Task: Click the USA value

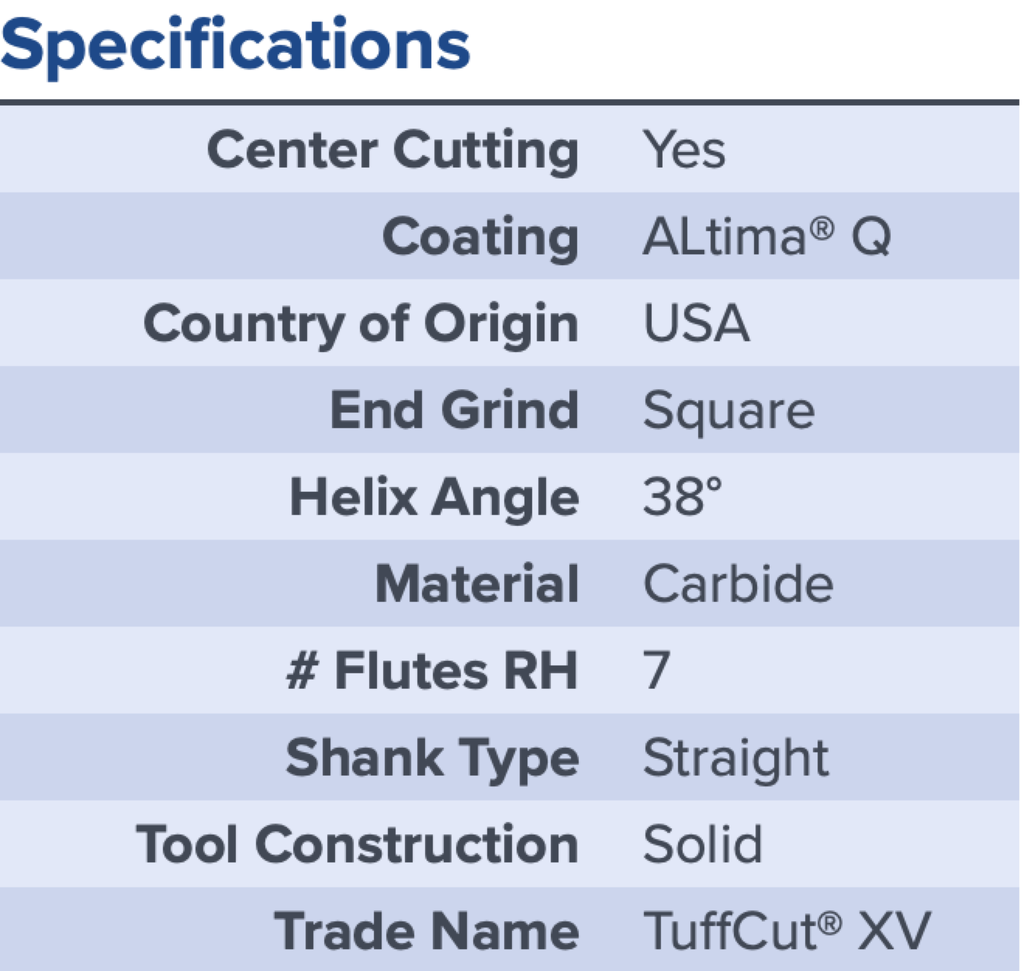Action: [696, 325]
